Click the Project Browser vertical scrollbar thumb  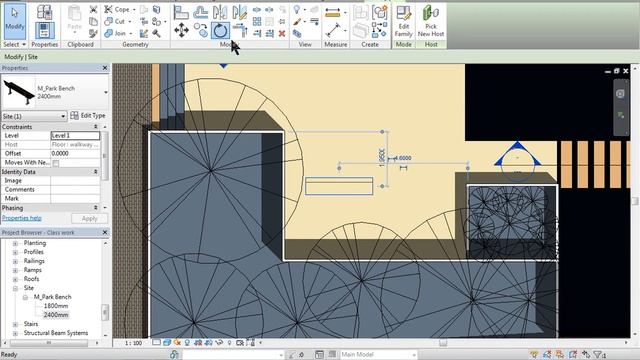point(105,312)
